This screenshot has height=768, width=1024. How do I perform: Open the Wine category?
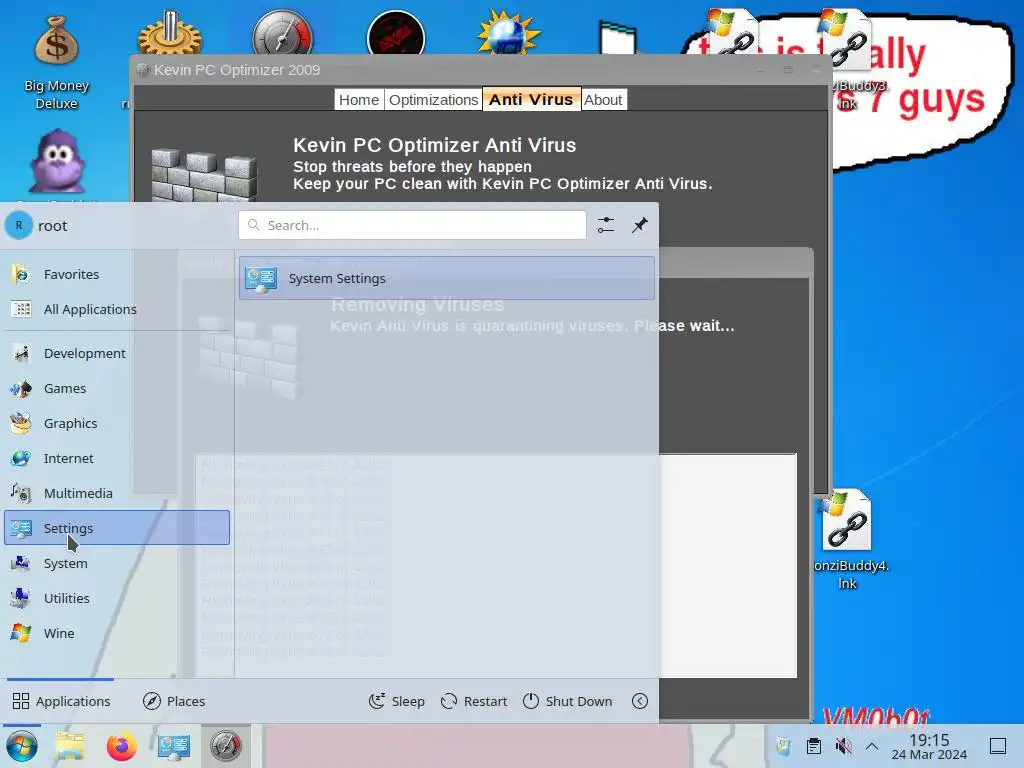point(117,633)
